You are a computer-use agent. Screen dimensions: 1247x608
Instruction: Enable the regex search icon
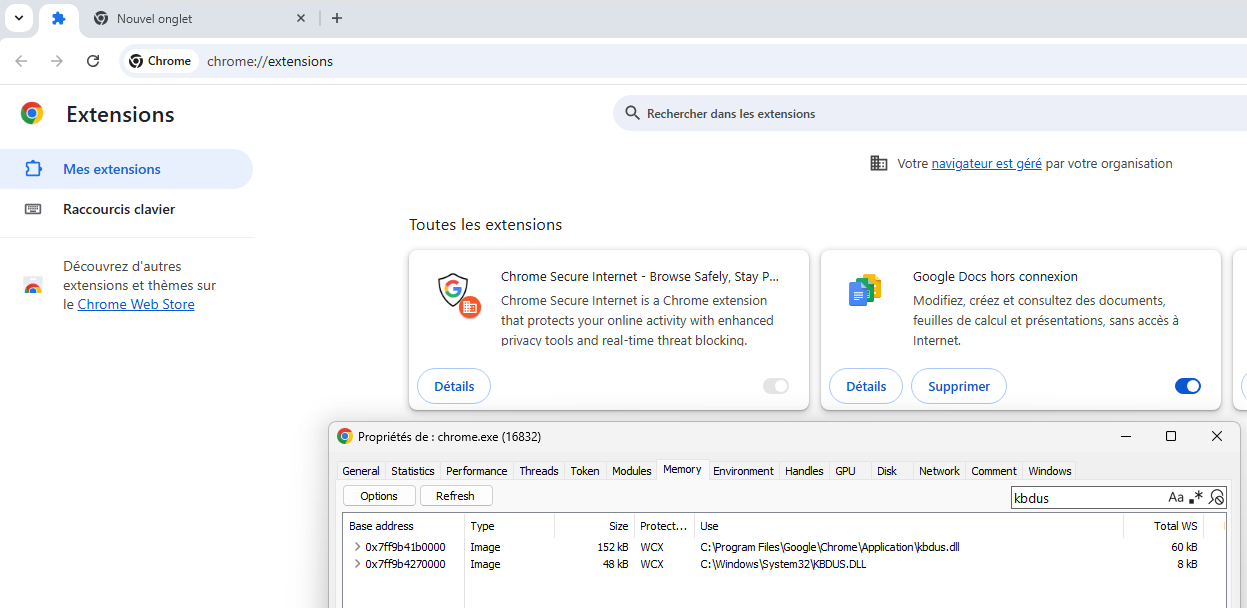pyautogui.click(x=1196, y=497)
